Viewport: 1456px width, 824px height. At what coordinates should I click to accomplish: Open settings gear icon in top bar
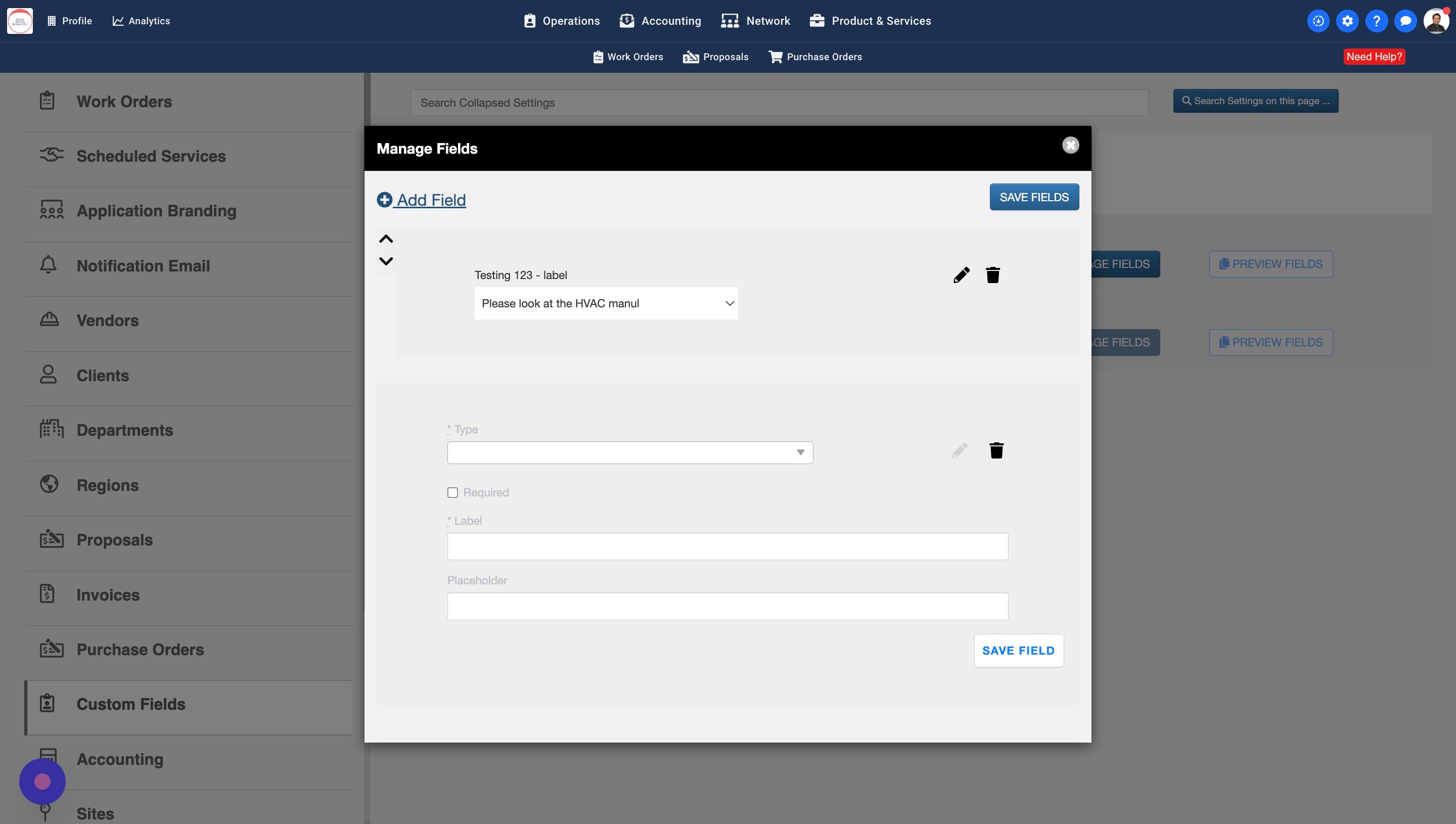click(x=1347, y=21)
